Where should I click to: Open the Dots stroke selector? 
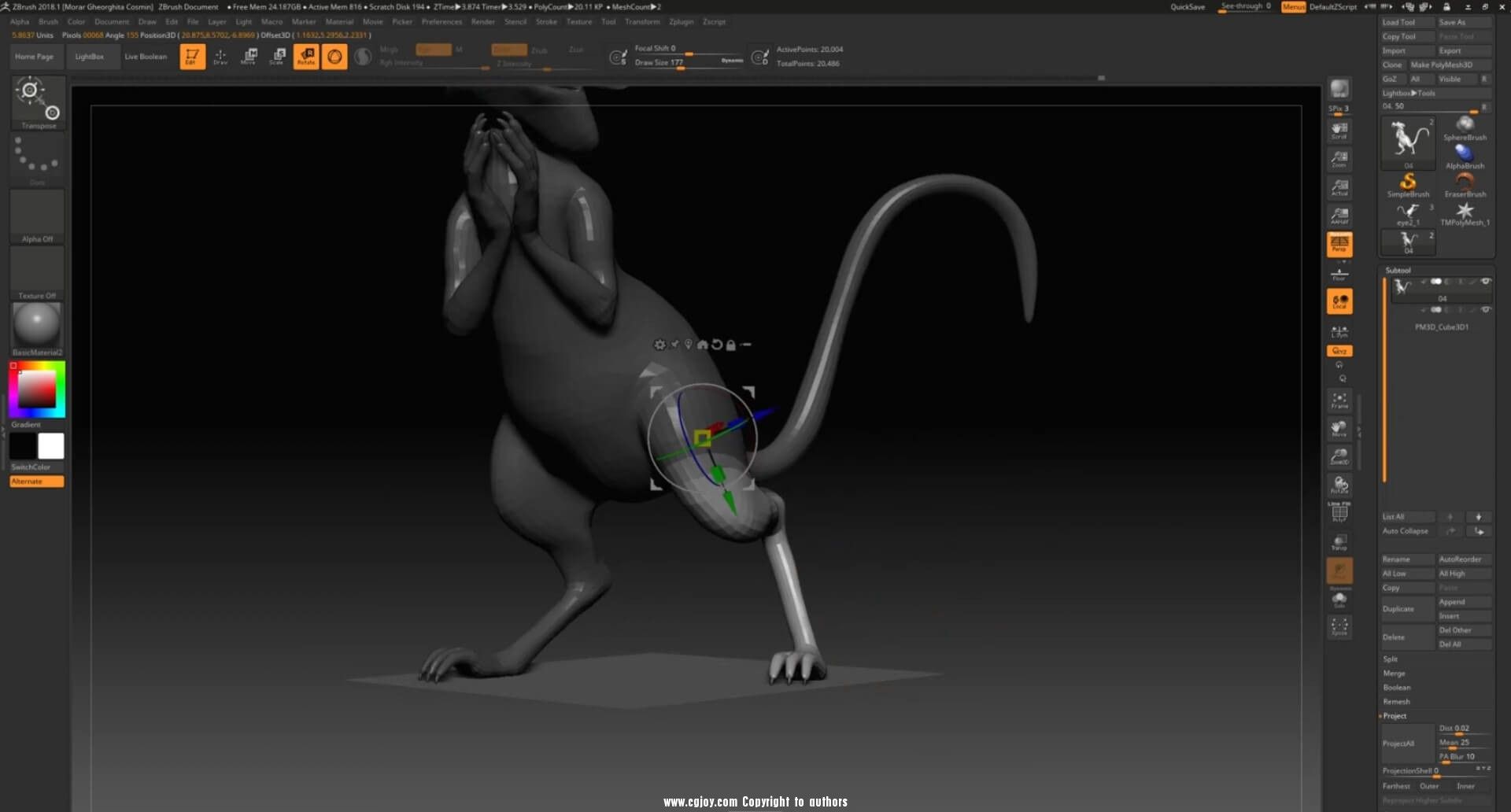coord(38,160)
